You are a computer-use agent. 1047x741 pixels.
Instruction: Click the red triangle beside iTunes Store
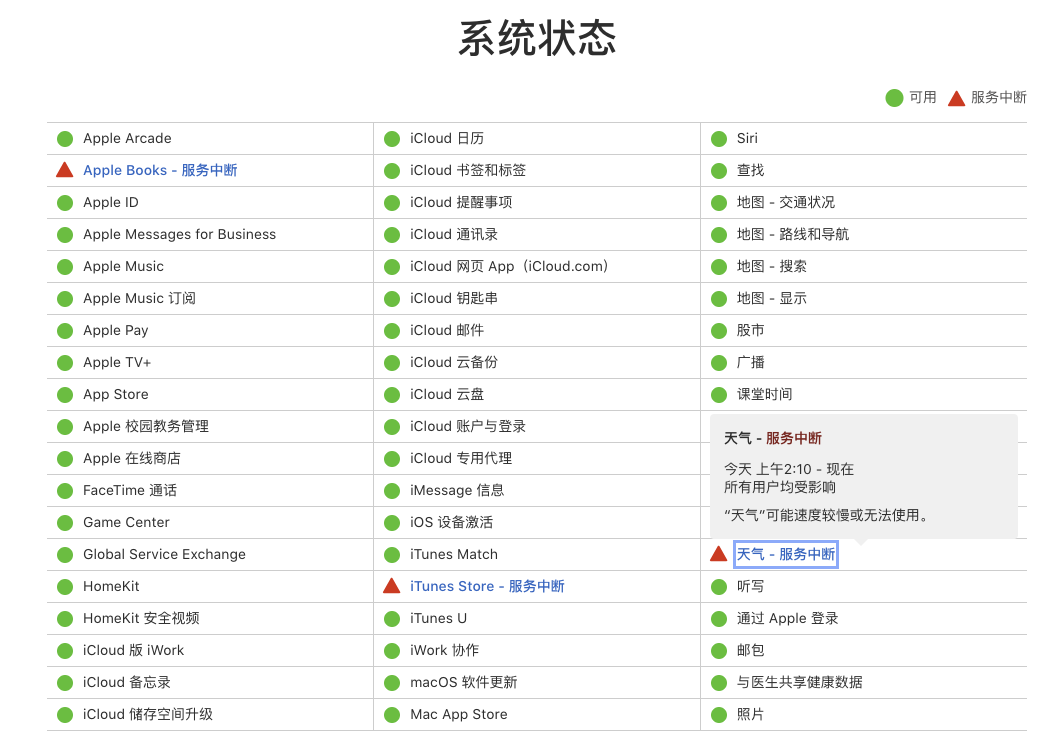tap(392, 585)
